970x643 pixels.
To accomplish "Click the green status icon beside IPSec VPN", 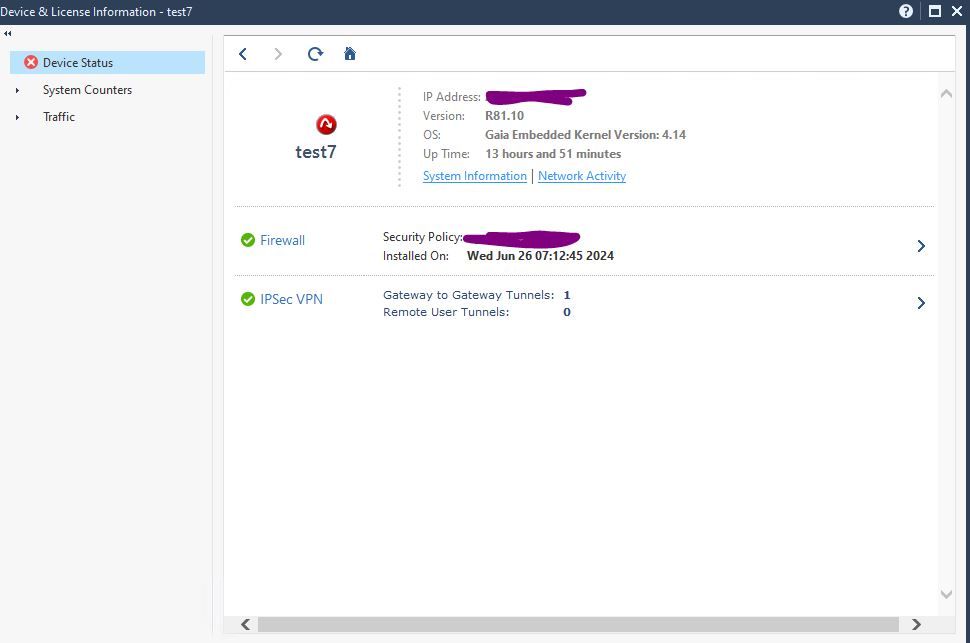I will tap(247, 298).
